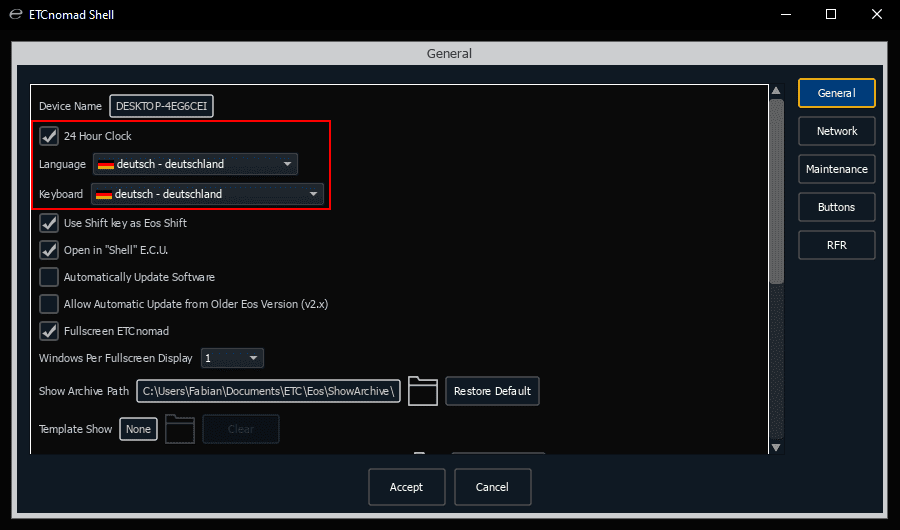Image resolution: width=900 pixels, height=530 pixels.
Task: Open Windows Per Fullscreen Display dropdown
Action: (x=232, y=358)
